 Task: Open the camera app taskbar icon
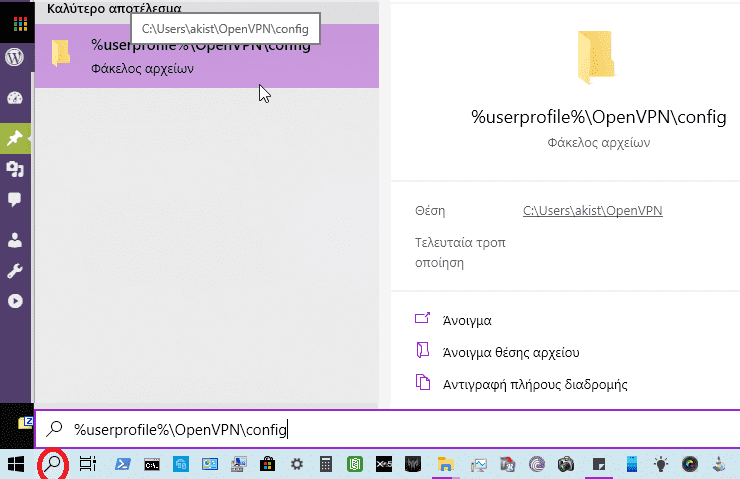(565, 464)
